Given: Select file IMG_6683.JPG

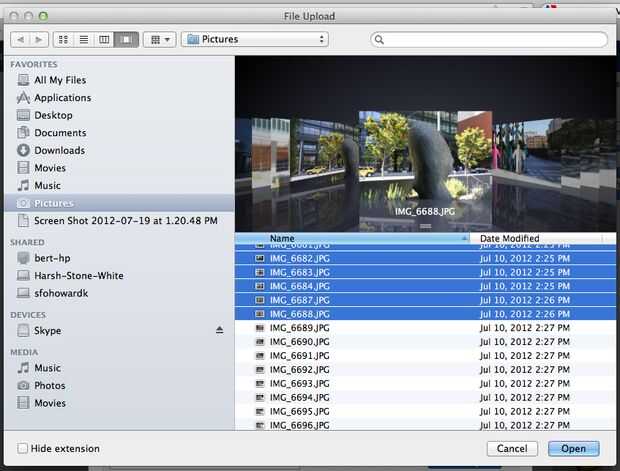Looking at the screenshot, I should (425, 272).
